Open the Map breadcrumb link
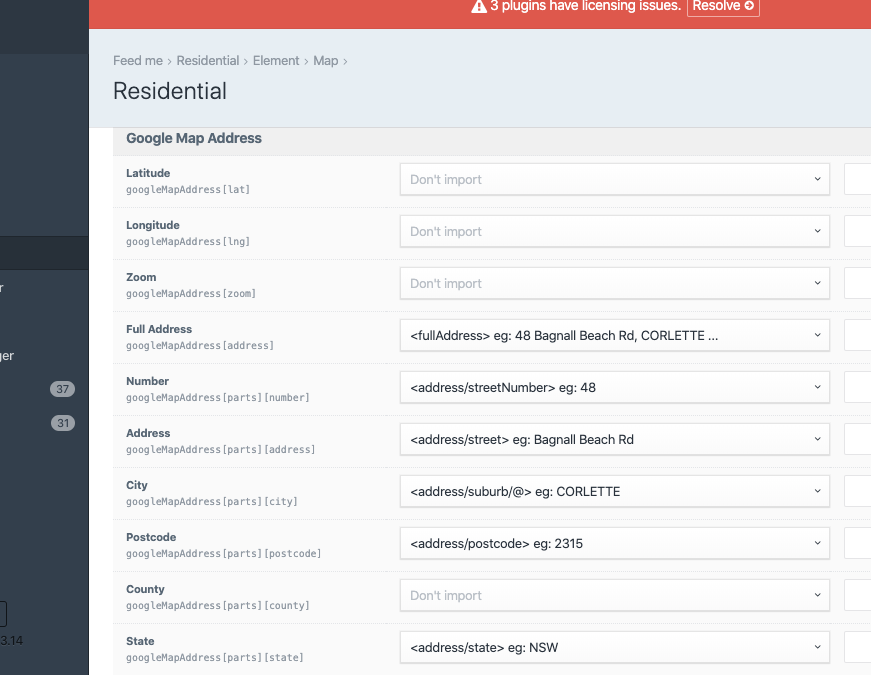This screenshot has width=871, height=675. [x=325, y=60]
